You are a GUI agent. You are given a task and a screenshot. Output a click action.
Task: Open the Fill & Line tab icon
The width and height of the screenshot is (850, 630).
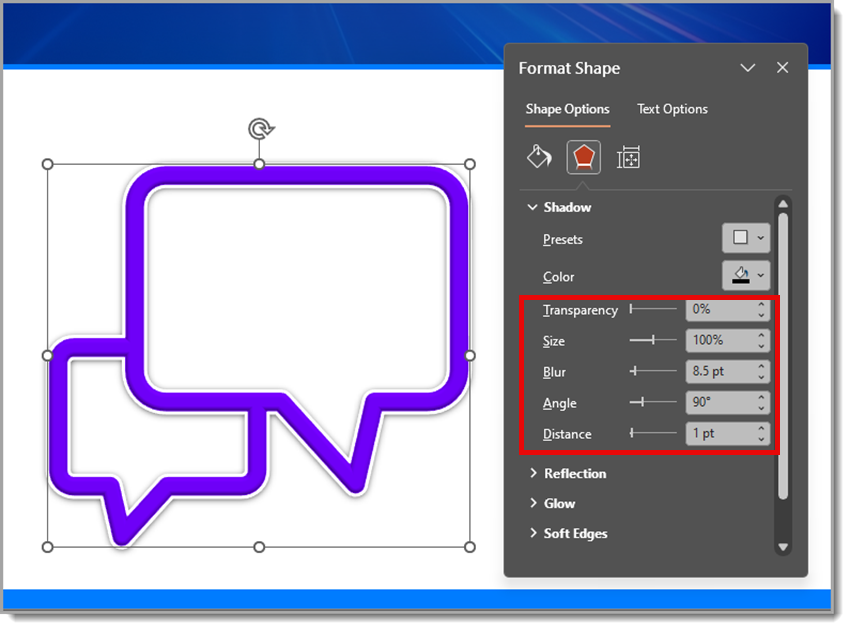(539, 157)
